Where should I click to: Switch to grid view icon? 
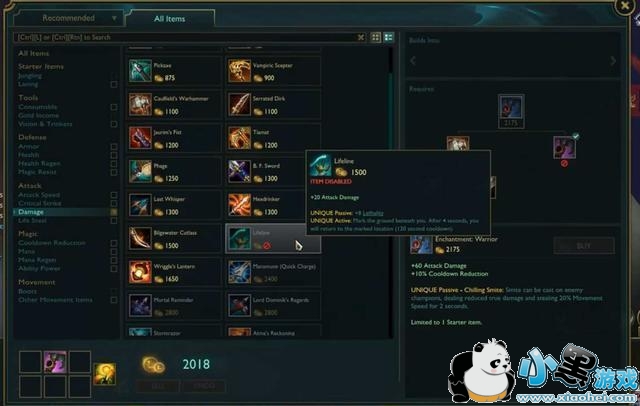click(x=376, y=38)
